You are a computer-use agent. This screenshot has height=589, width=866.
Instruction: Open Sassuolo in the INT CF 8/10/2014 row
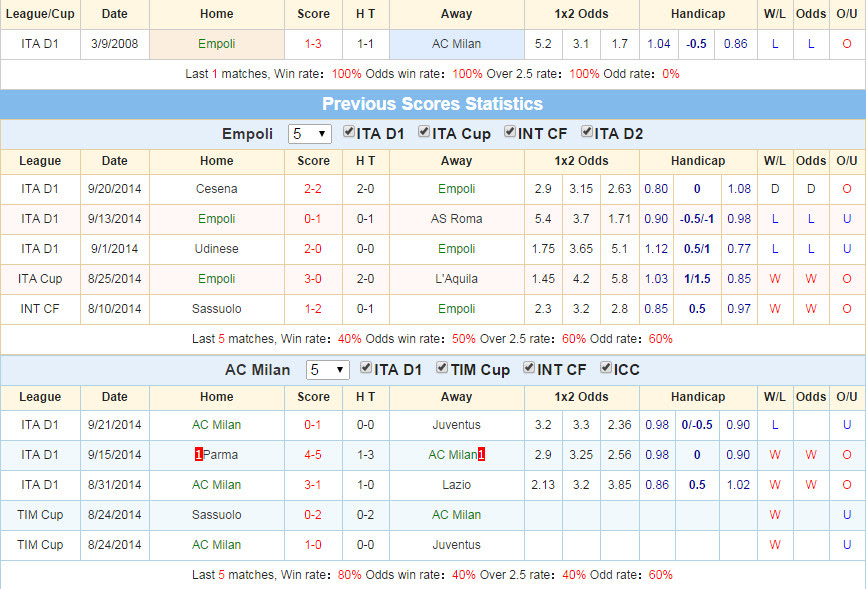click(x=216, y=308)
